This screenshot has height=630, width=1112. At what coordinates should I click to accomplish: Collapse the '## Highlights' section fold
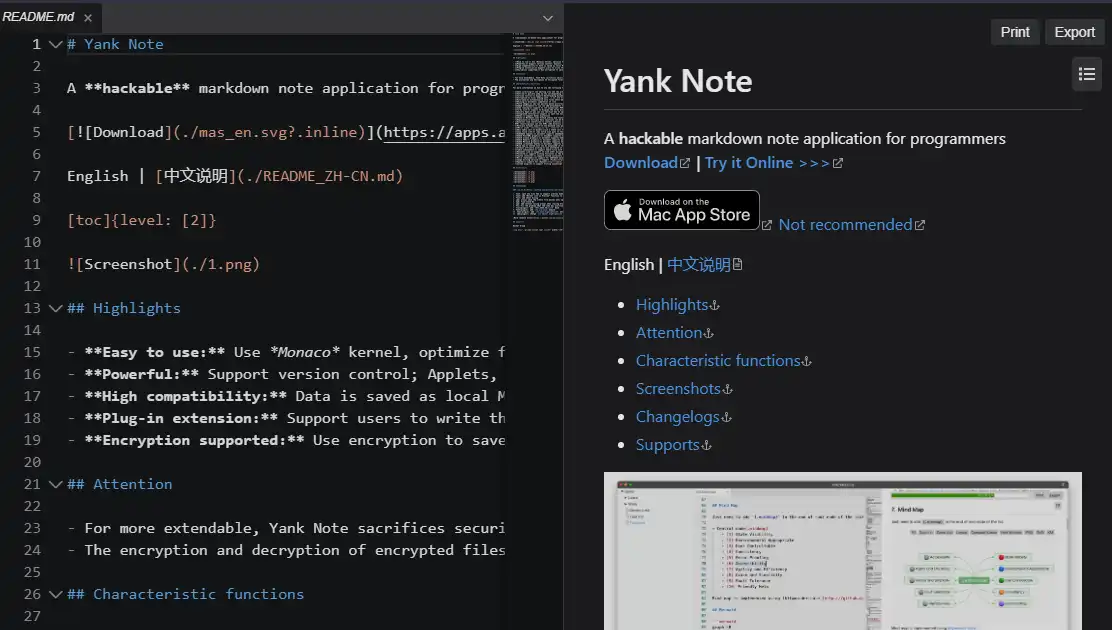[55, 308]
